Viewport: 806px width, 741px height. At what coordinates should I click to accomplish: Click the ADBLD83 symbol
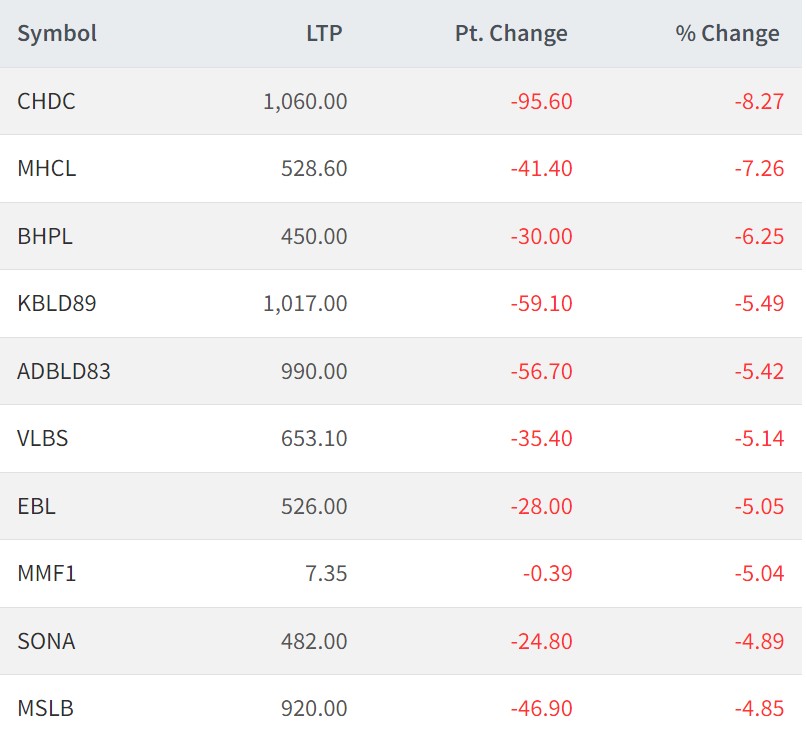64,371
